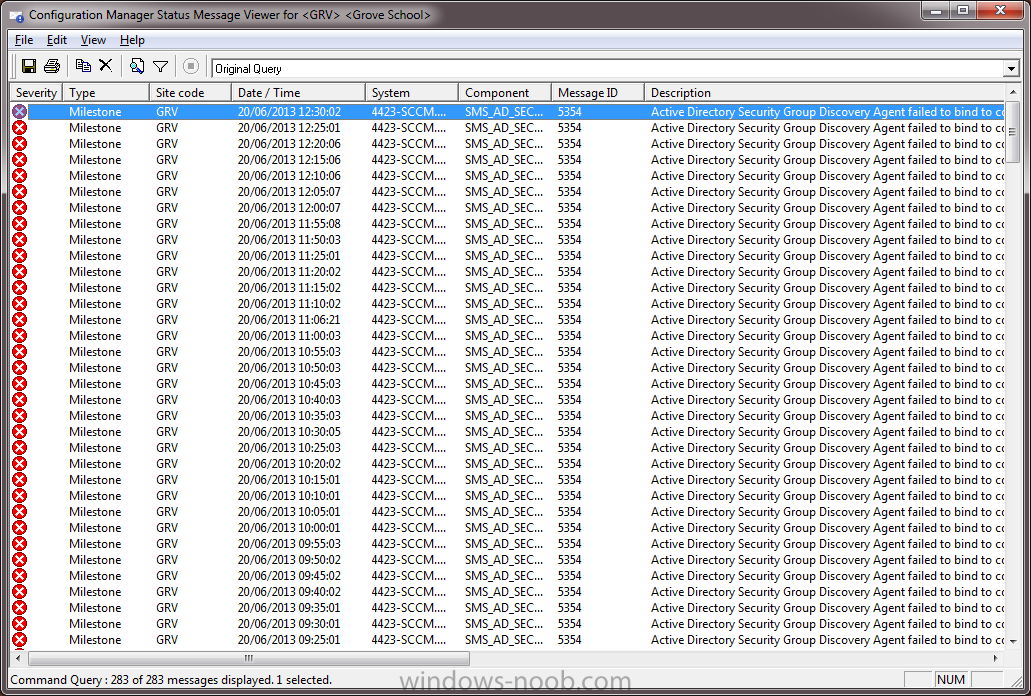Select 5354 message ID in 10:15:01 row
The height and width of the screenshot is (696, 1031).
click(569, 479)
